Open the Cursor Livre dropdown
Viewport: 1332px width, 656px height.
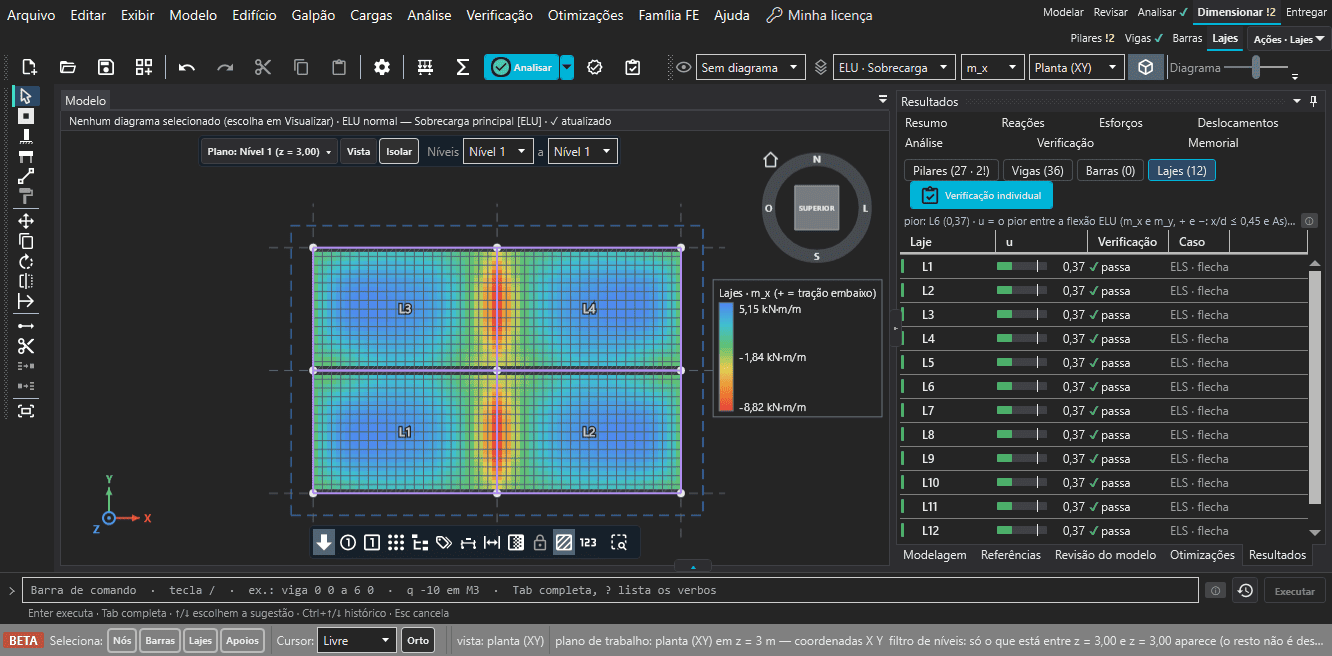[x=356, y=640]
